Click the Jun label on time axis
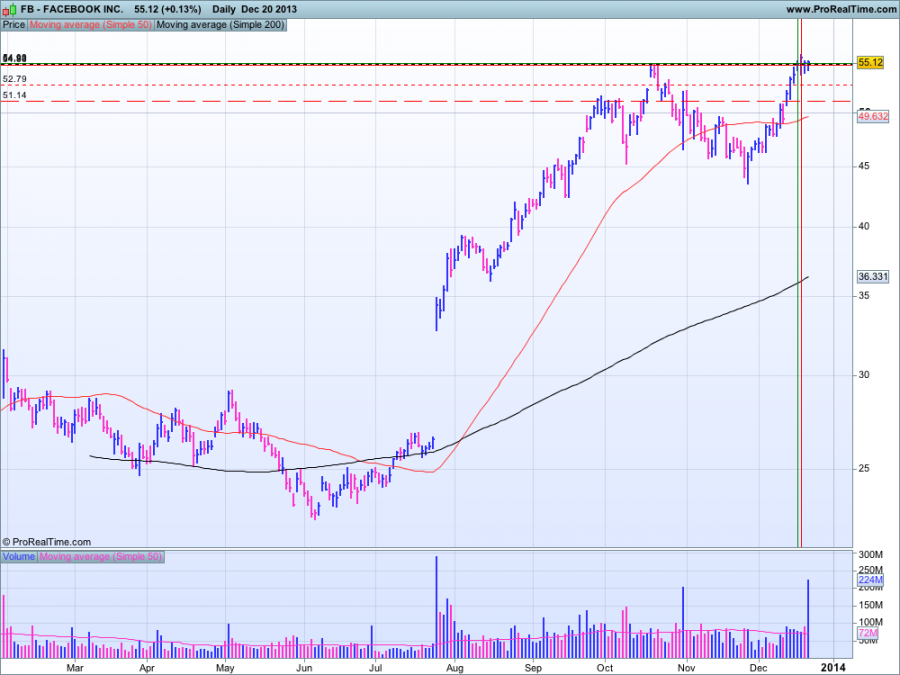This screenshot has height=675, width=900. (x=304, y=668)
